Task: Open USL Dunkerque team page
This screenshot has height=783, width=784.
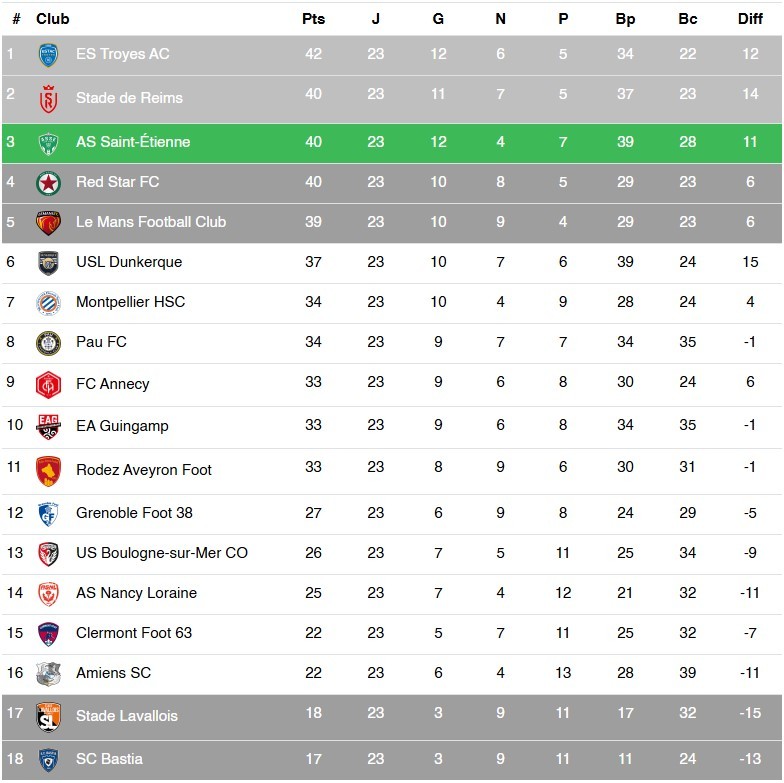Action: [129, 262]
